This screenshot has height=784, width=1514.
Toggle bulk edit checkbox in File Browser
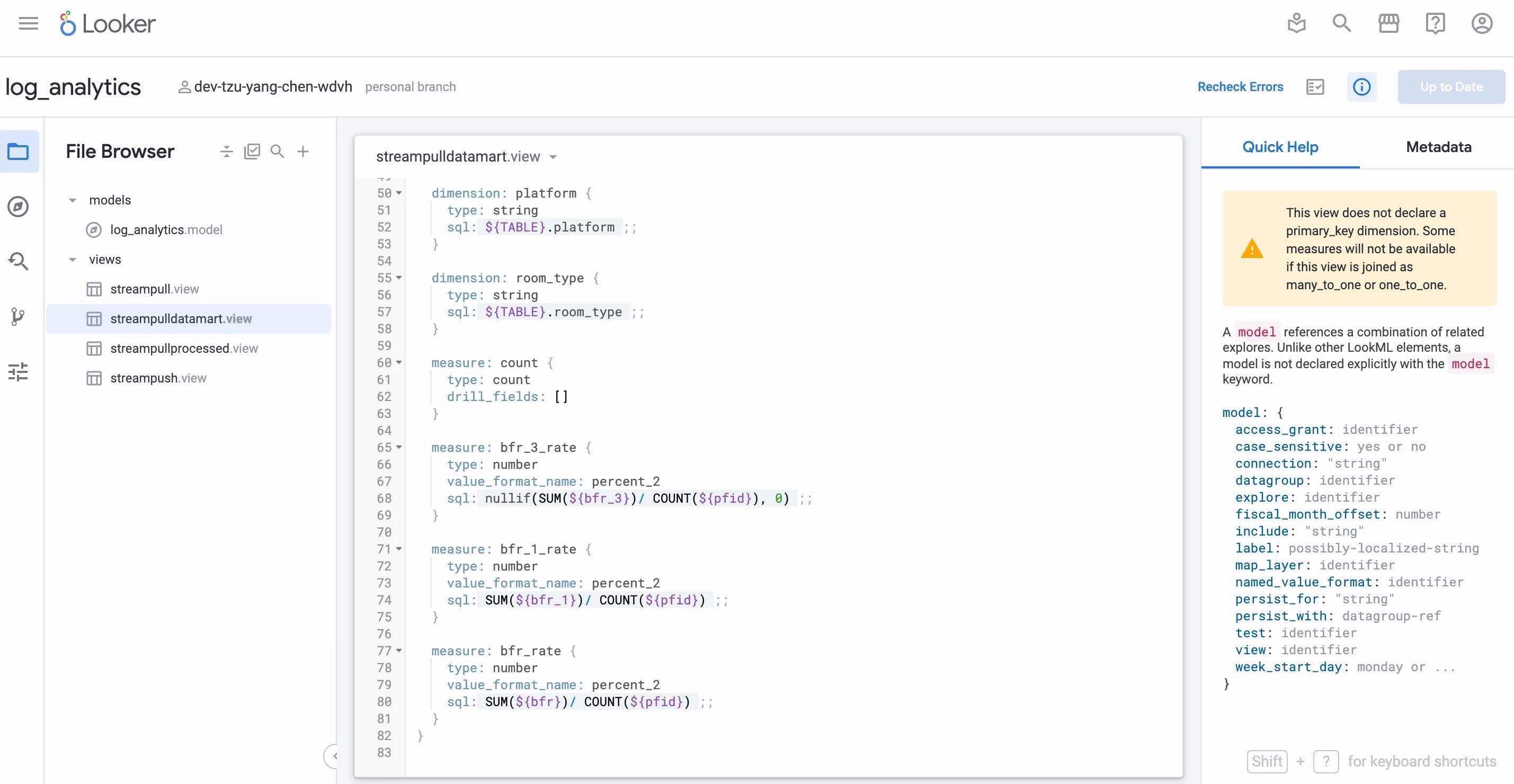click(x=252, y=152)
